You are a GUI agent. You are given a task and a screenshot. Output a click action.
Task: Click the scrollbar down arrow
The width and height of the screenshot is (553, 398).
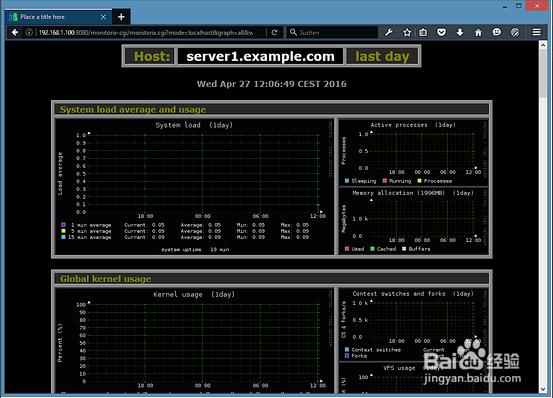(543, 389)
